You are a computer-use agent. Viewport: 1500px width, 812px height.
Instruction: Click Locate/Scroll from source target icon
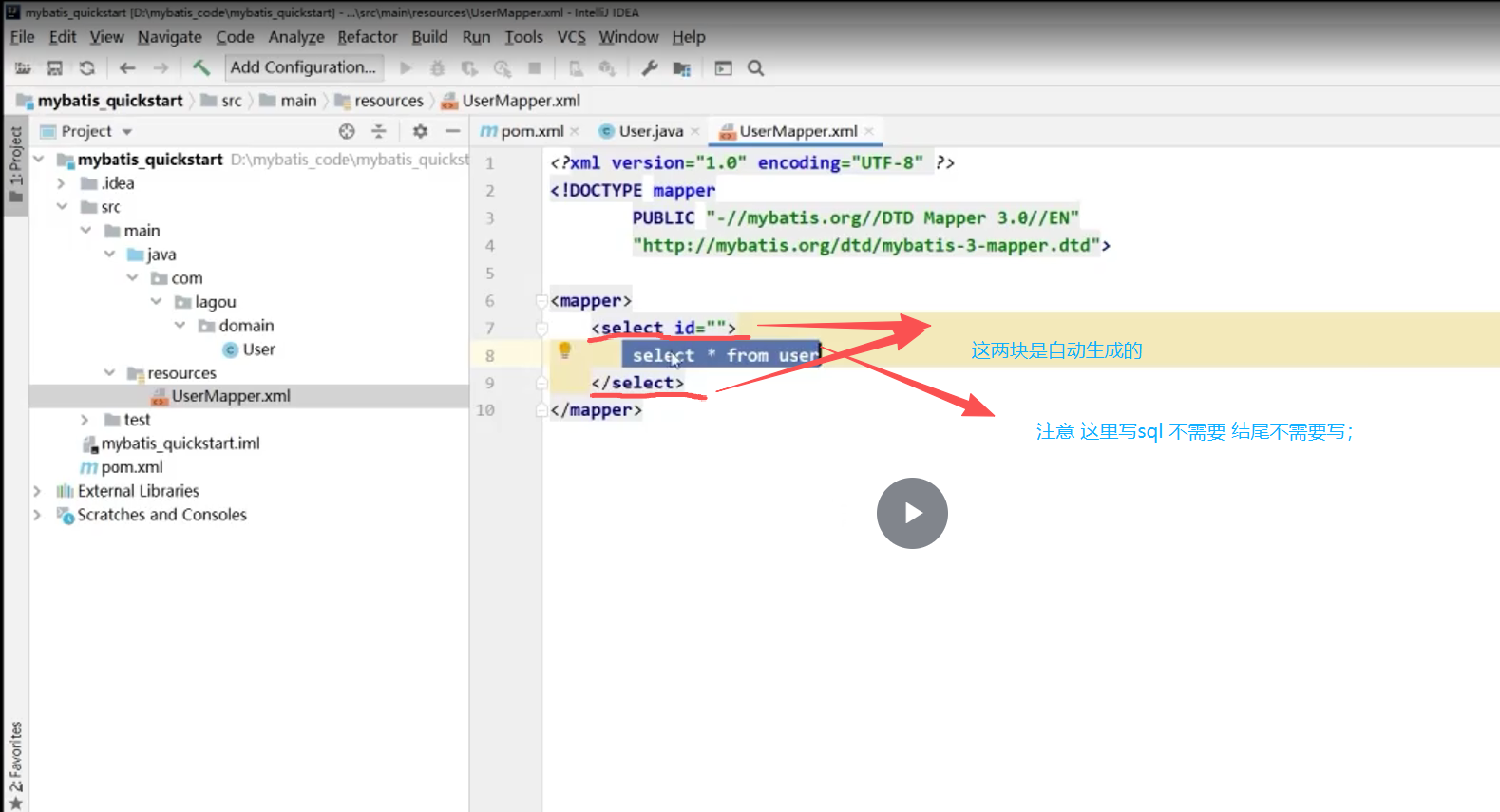pyautogui.click(x=347, y=131)
